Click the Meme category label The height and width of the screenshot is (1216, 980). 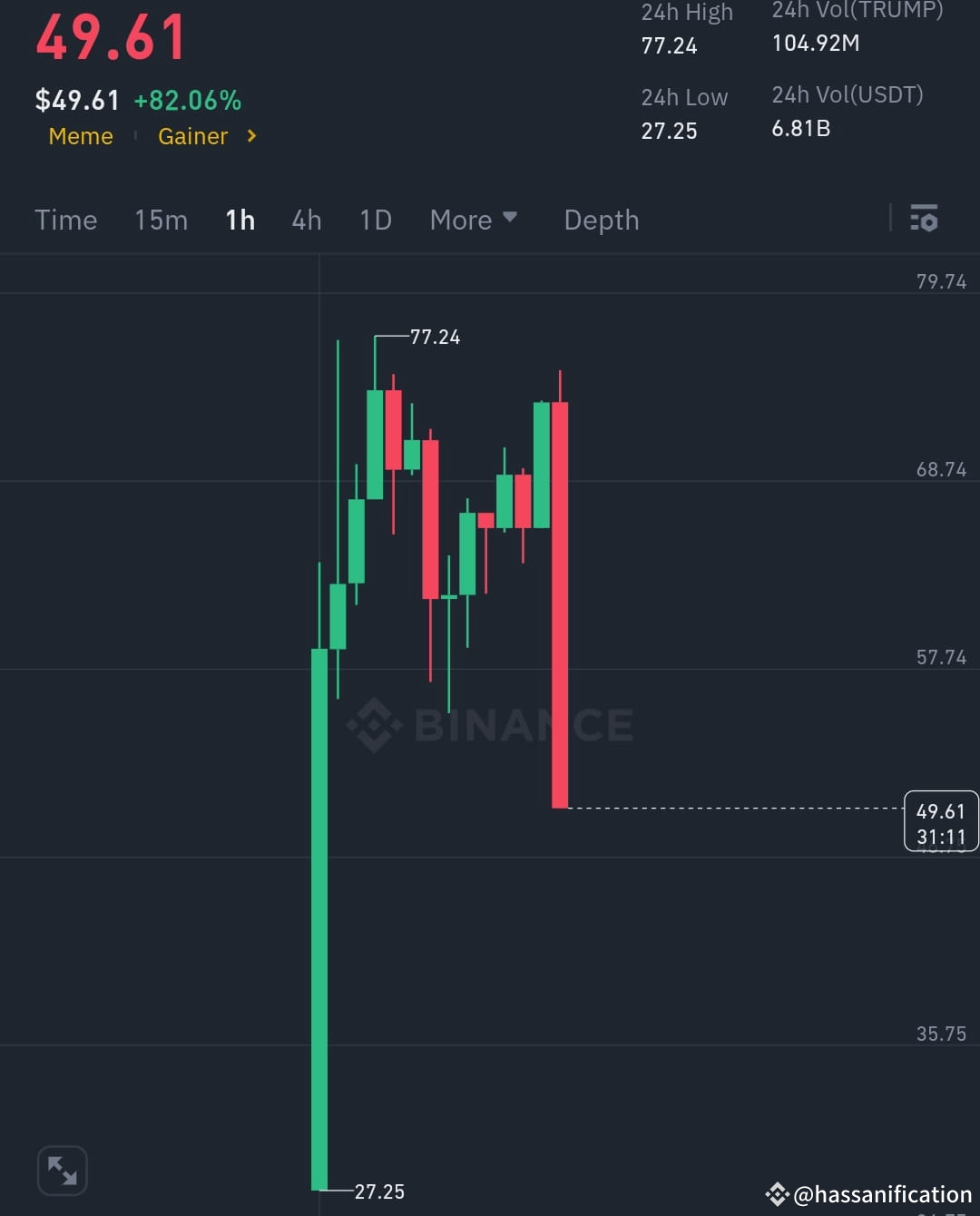(81, 136)
